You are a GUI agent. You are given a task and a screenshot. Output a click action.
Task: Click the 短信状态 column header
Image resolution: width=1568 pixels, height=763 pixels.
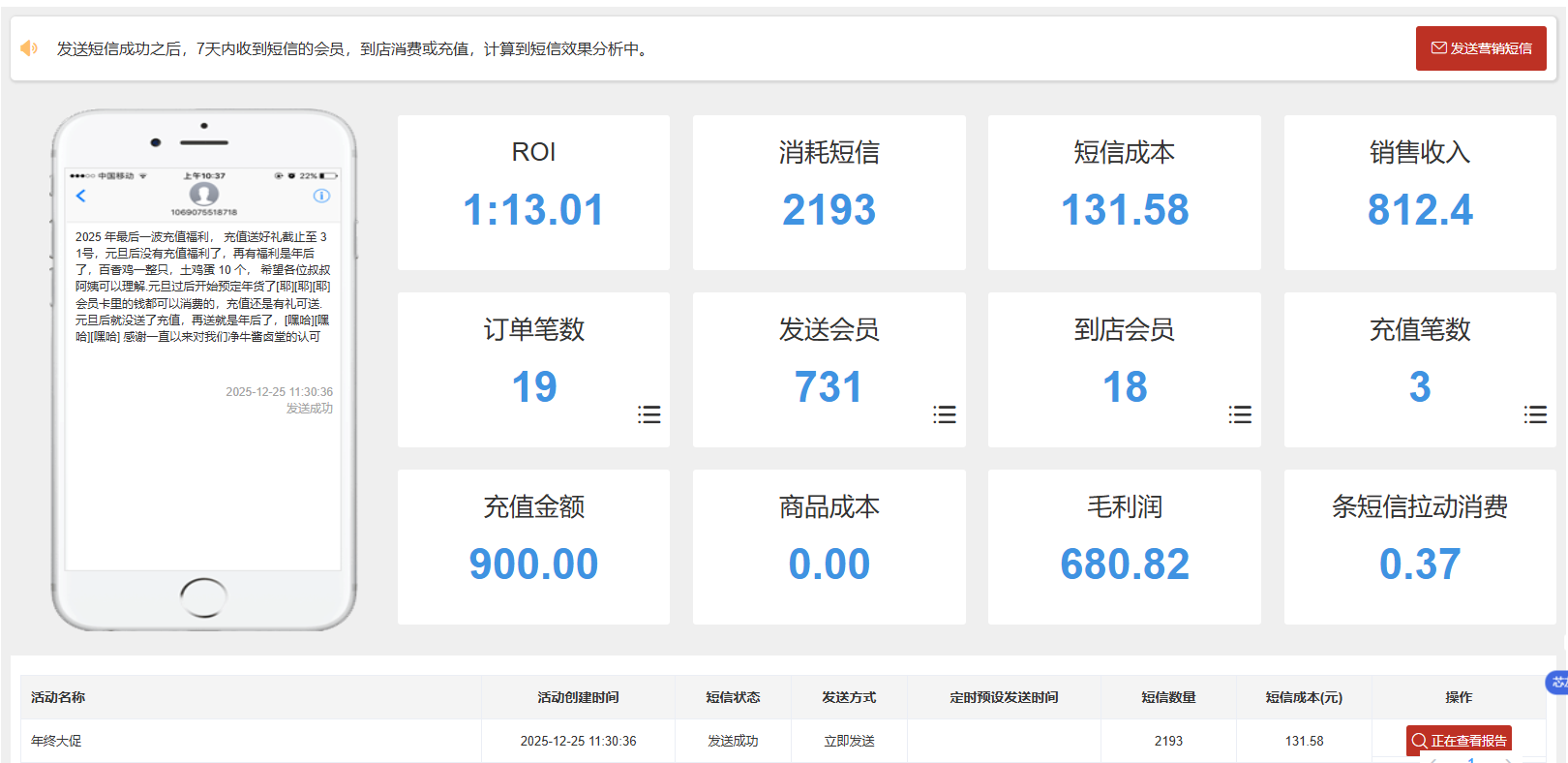click(x=733, y=697)
